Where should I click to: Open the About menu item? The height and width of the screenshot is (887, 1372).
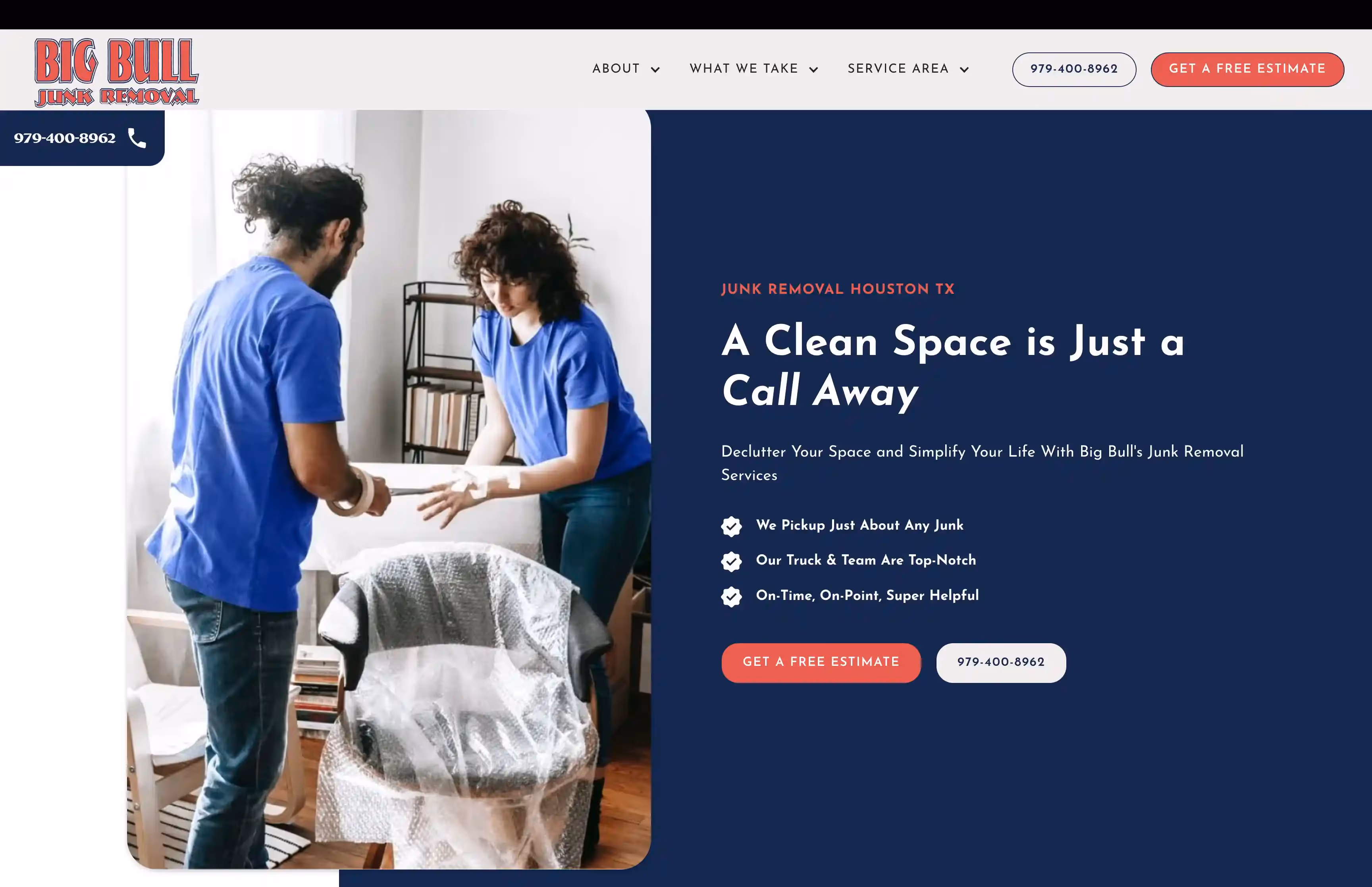coord(616,69)
